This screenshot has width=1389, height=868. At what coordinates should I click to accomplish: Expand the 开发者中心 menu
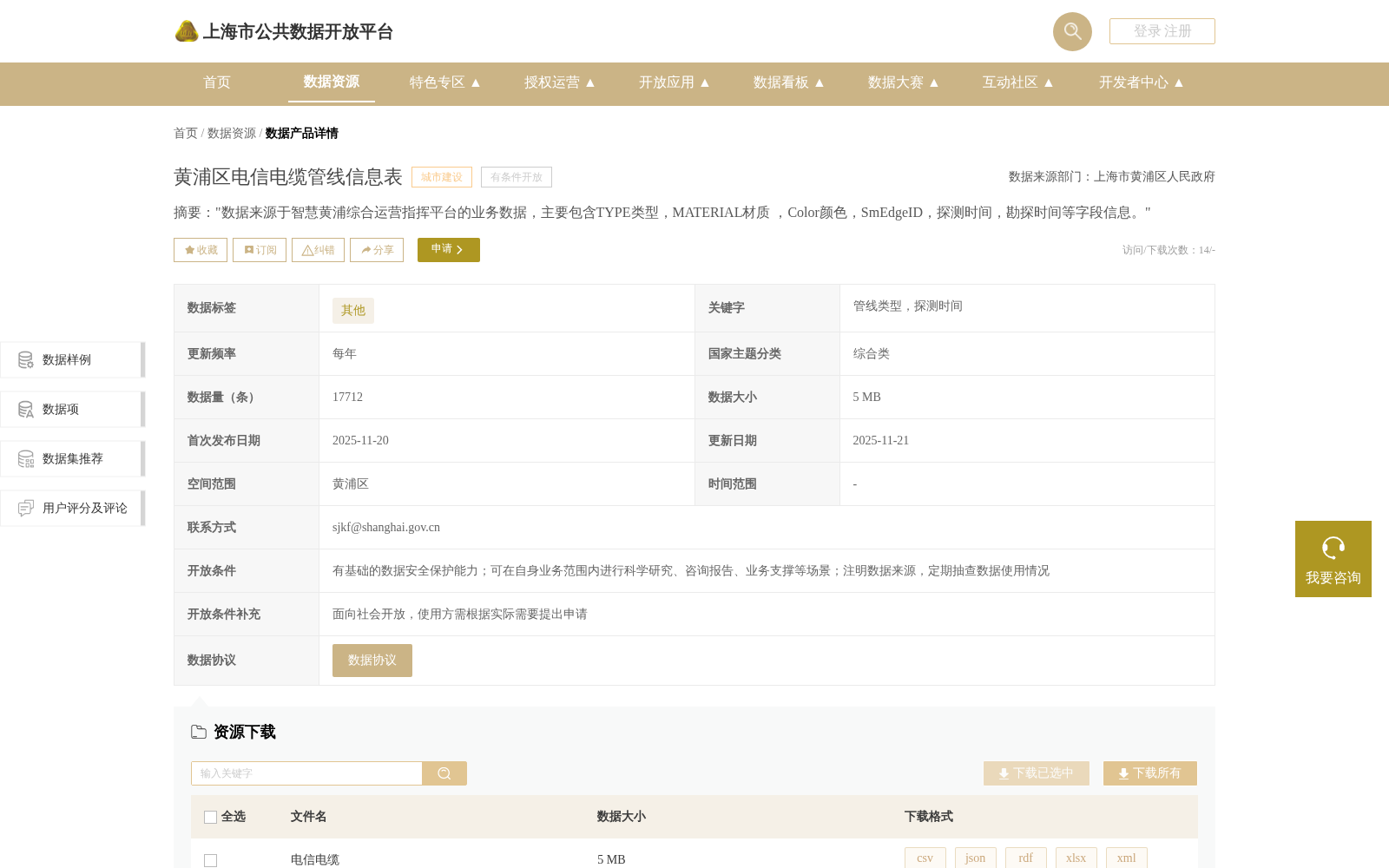[x=1142, y=82]
